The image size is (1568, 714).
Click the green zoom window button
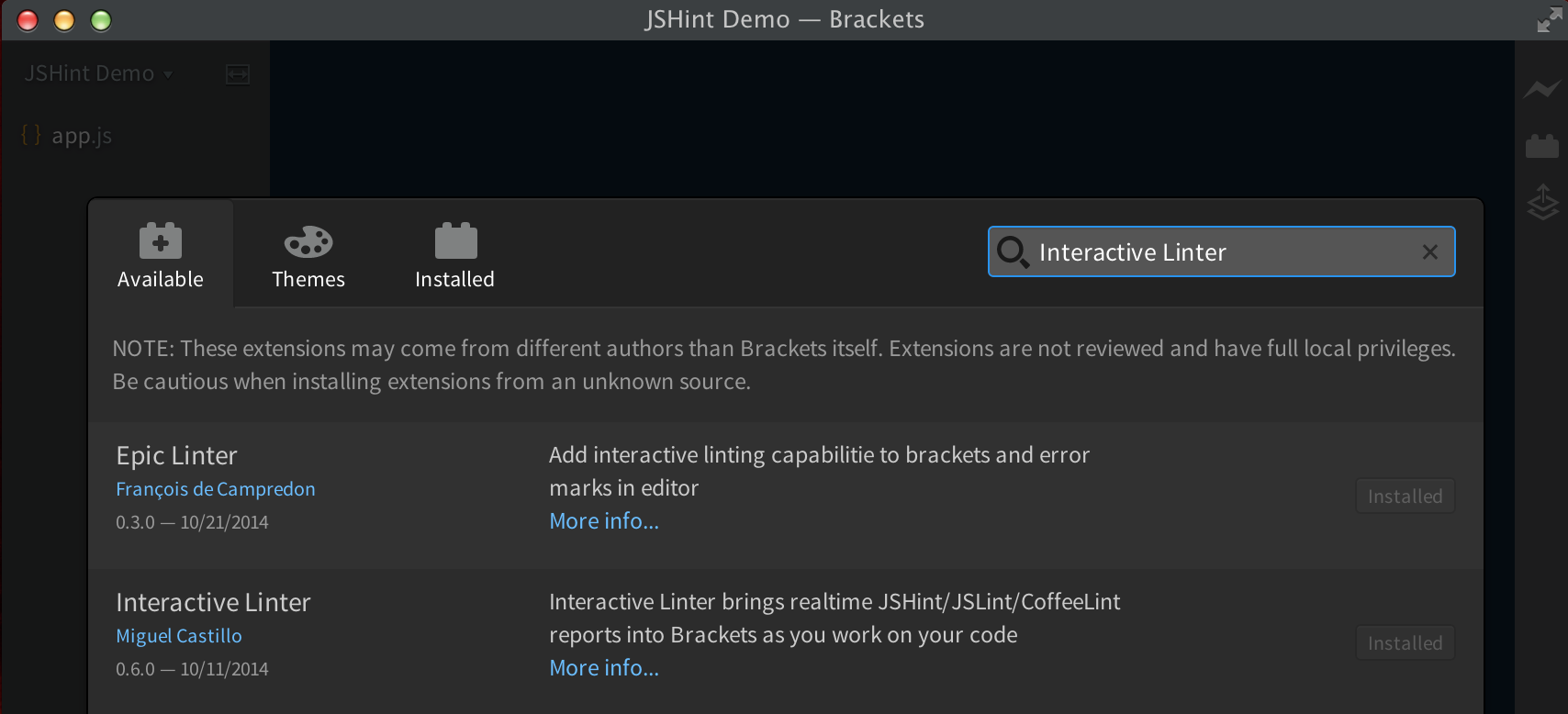coord(101,20)
